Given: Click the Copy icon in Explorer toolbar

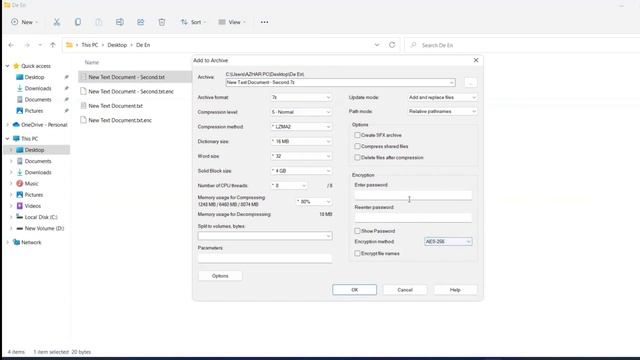Looking at the screenshot, I should tap(78, 22).
